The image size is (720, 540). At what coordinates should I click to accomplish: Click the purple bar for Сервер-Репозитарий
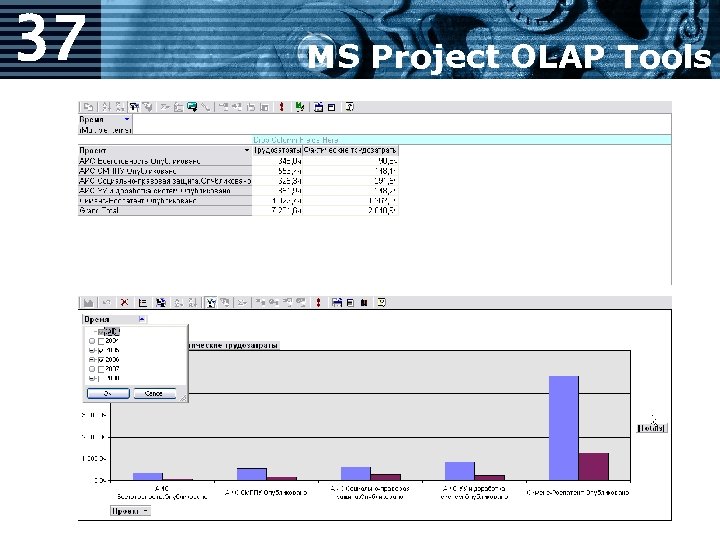click(593, 467)
